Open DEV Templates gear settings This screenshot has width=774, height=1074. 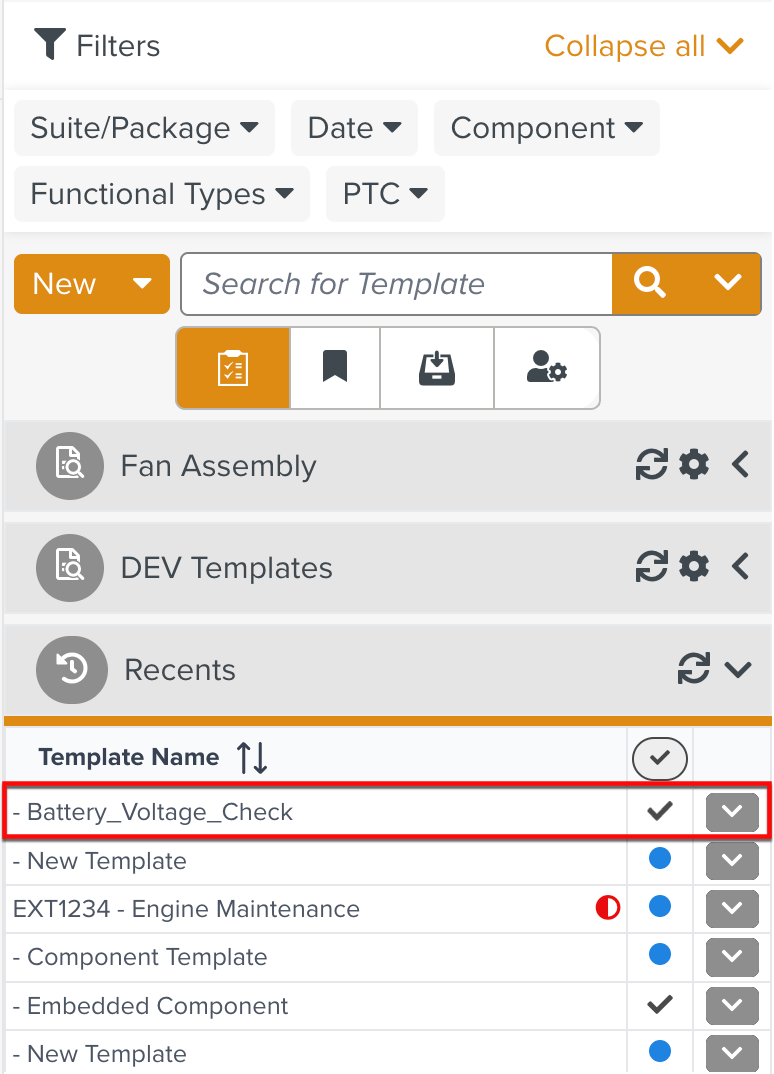click(x=694, y=567)
